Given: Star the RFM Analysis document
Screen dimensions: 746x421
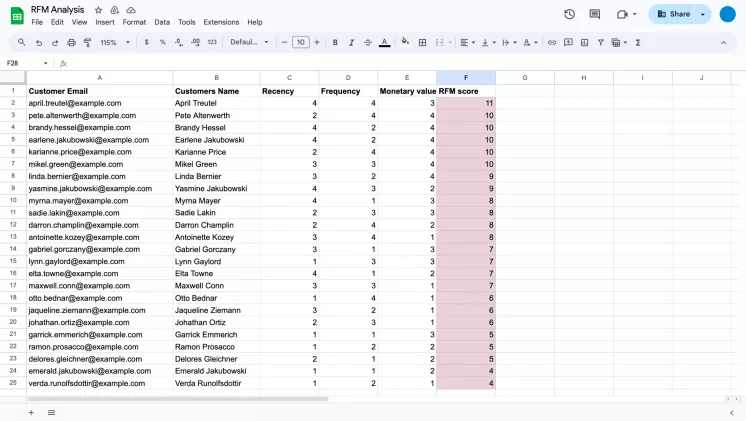Looking at the screenshot, I should [x=98, y=9].
